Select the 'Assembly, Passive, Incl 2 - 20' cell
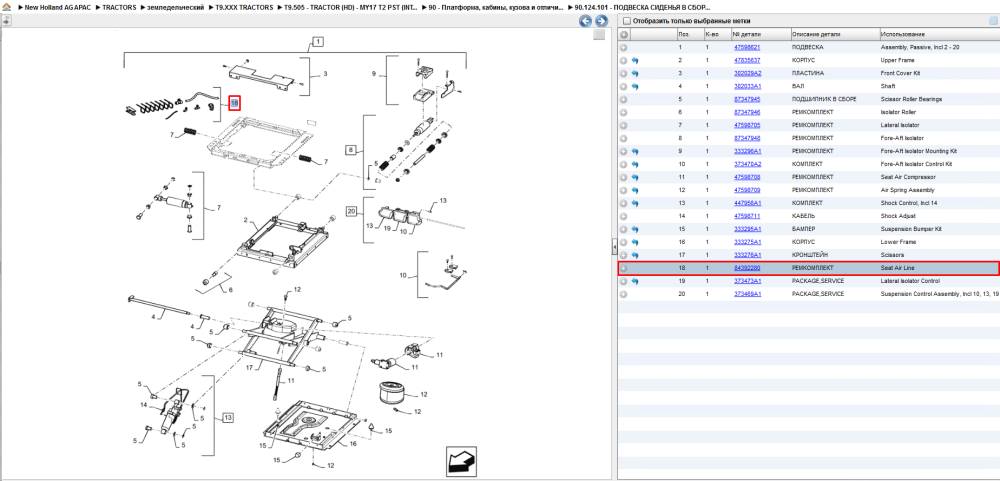The image size is (1000, 481). pyautogui.click(x=920, y=47)
